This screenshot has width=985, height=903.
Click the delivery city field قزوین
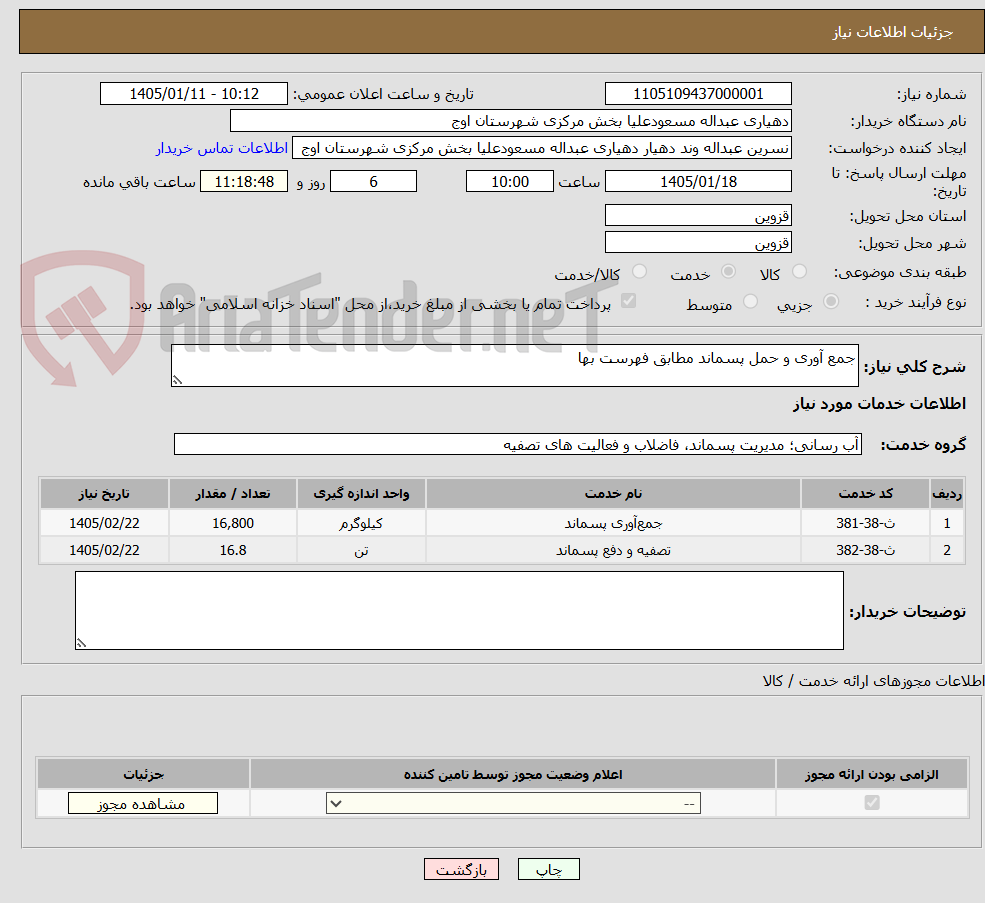click(x=698, y=243)
